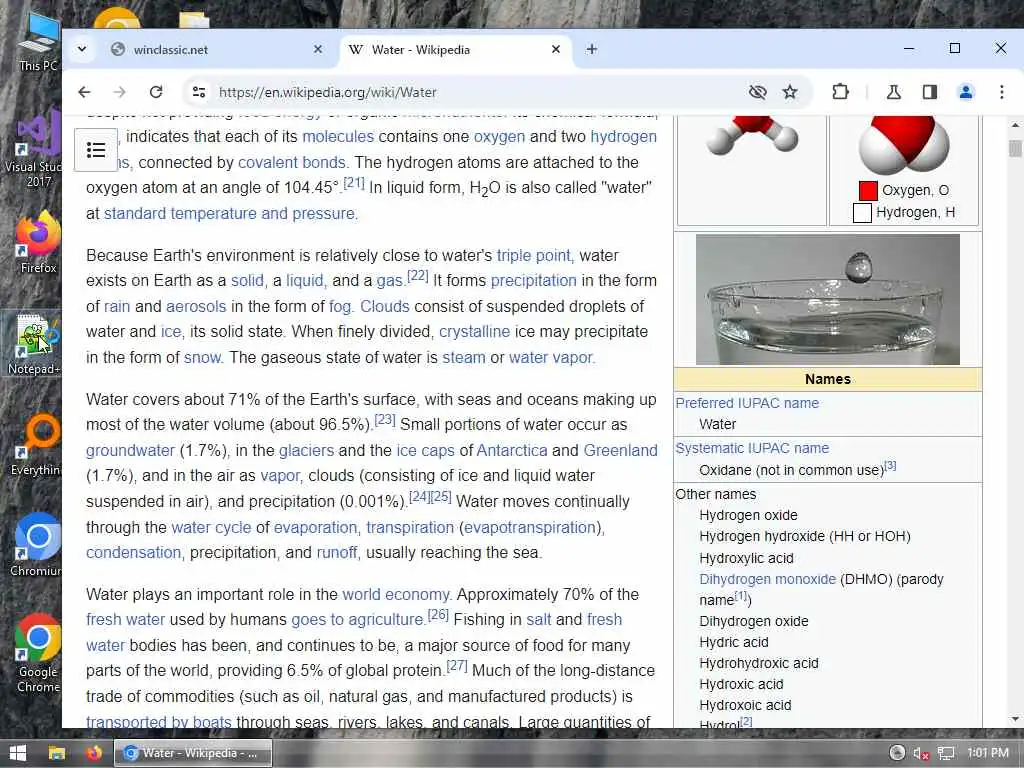
Task: Click citation reference [21]
Action: pos(353,183)
